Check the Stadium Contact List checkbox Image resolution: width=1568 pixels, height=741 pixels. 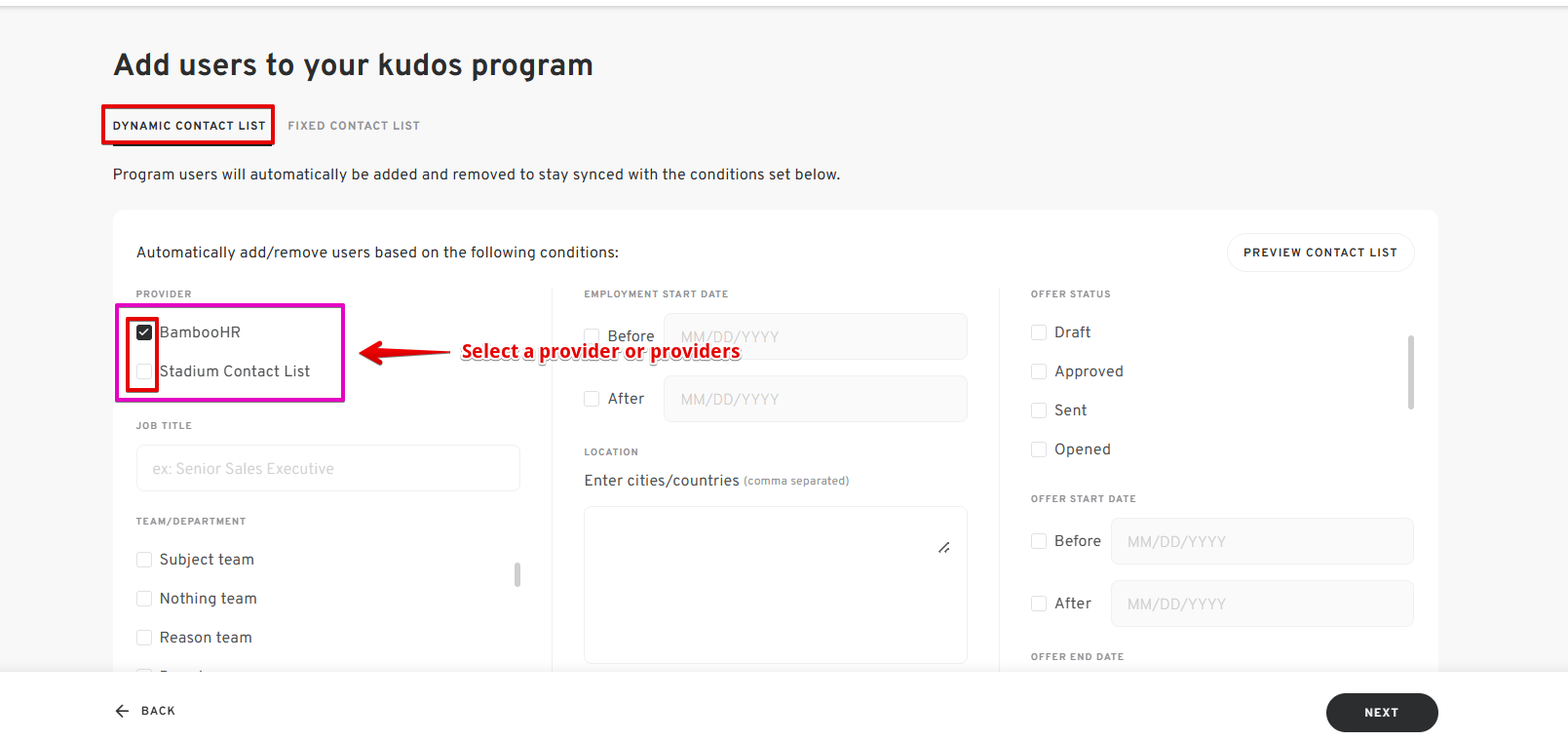click(144, 371)
